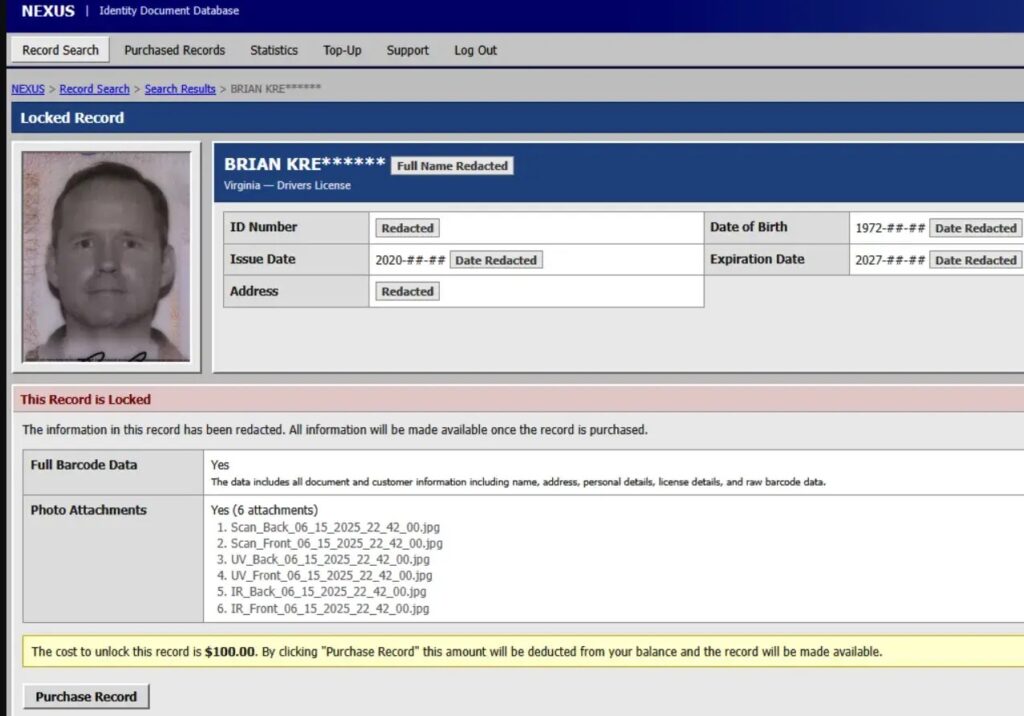This screenshot has width=1024, height=716.
Task: Click Date Redacted beside Issue Date
Action: (x=496, y=260)
